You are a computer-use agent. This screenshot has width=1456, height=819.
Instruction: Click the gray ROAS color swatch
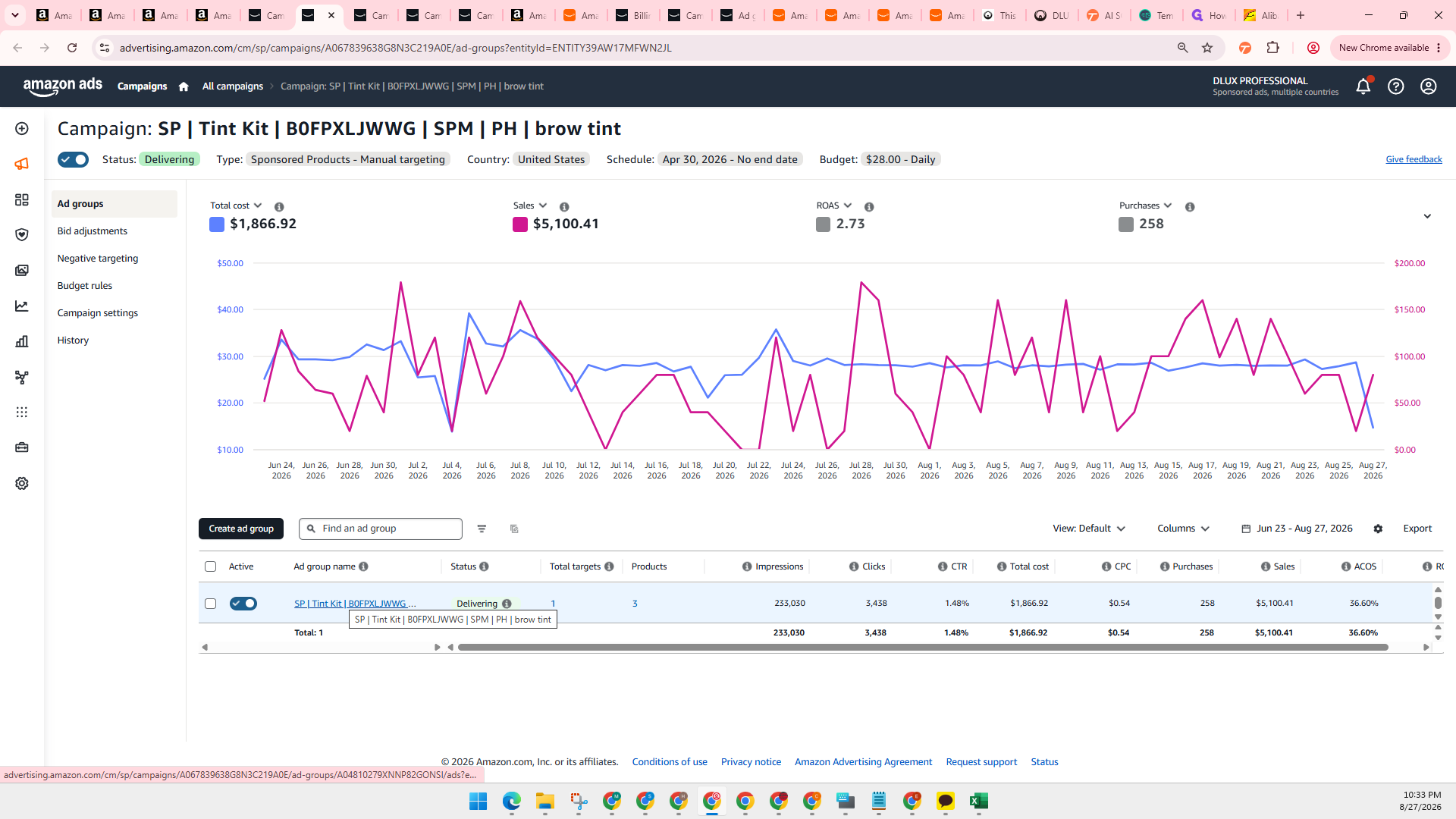pos(823,224)
